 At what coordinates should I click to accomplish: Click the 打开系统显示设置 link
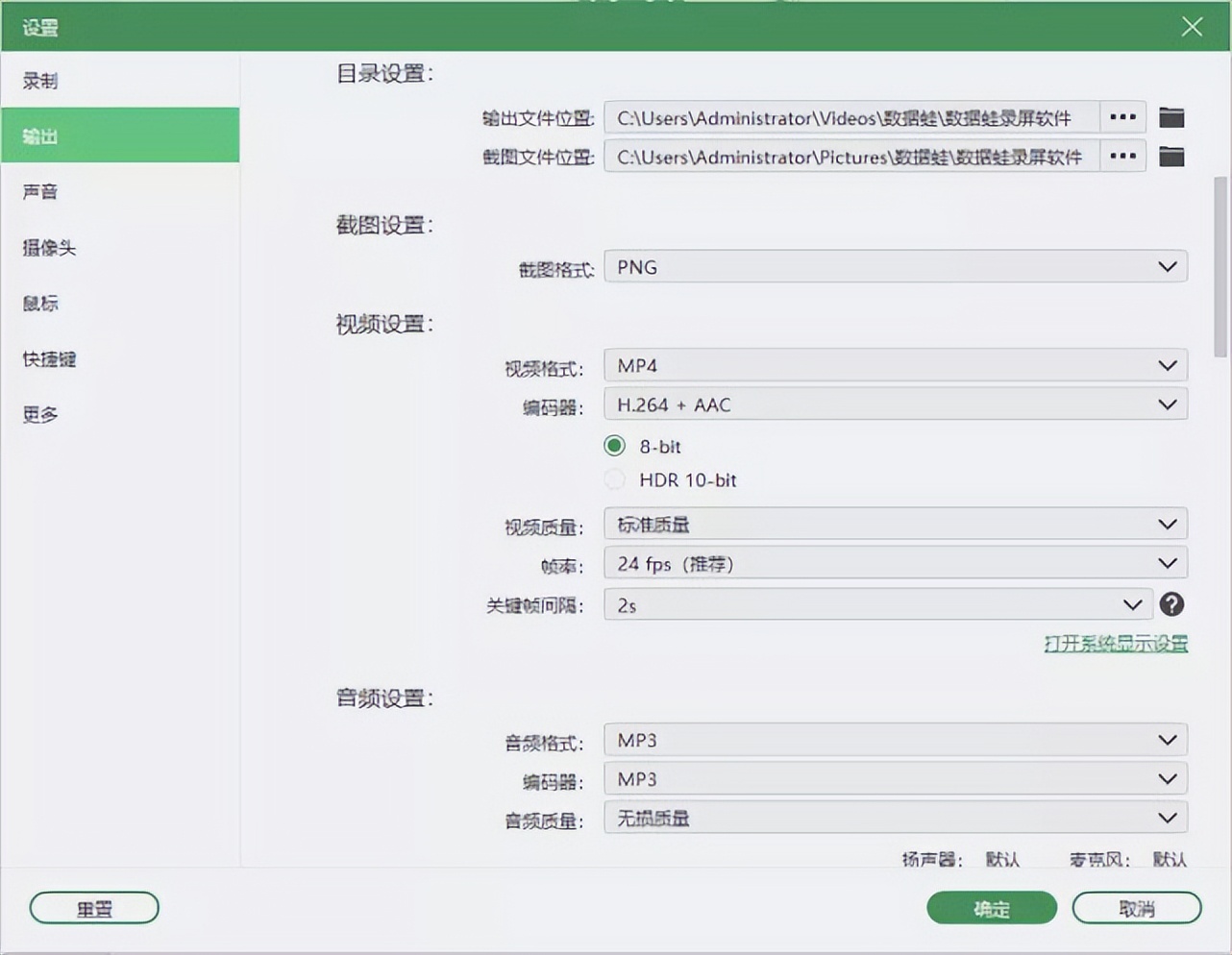[x=1117, y=642]
